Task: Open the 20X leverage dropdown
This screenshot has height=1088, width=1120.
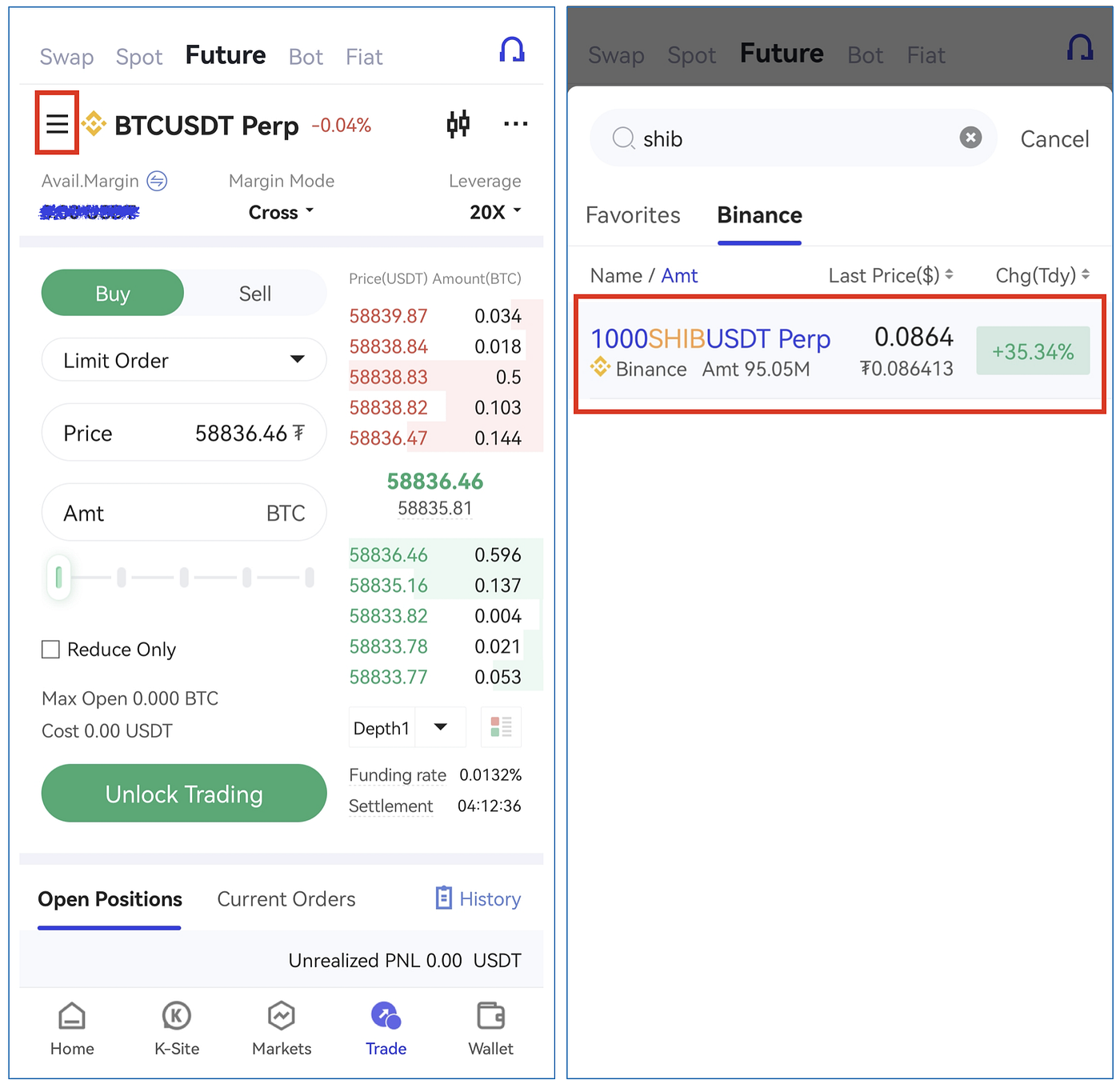Action: tap(495, 212)
